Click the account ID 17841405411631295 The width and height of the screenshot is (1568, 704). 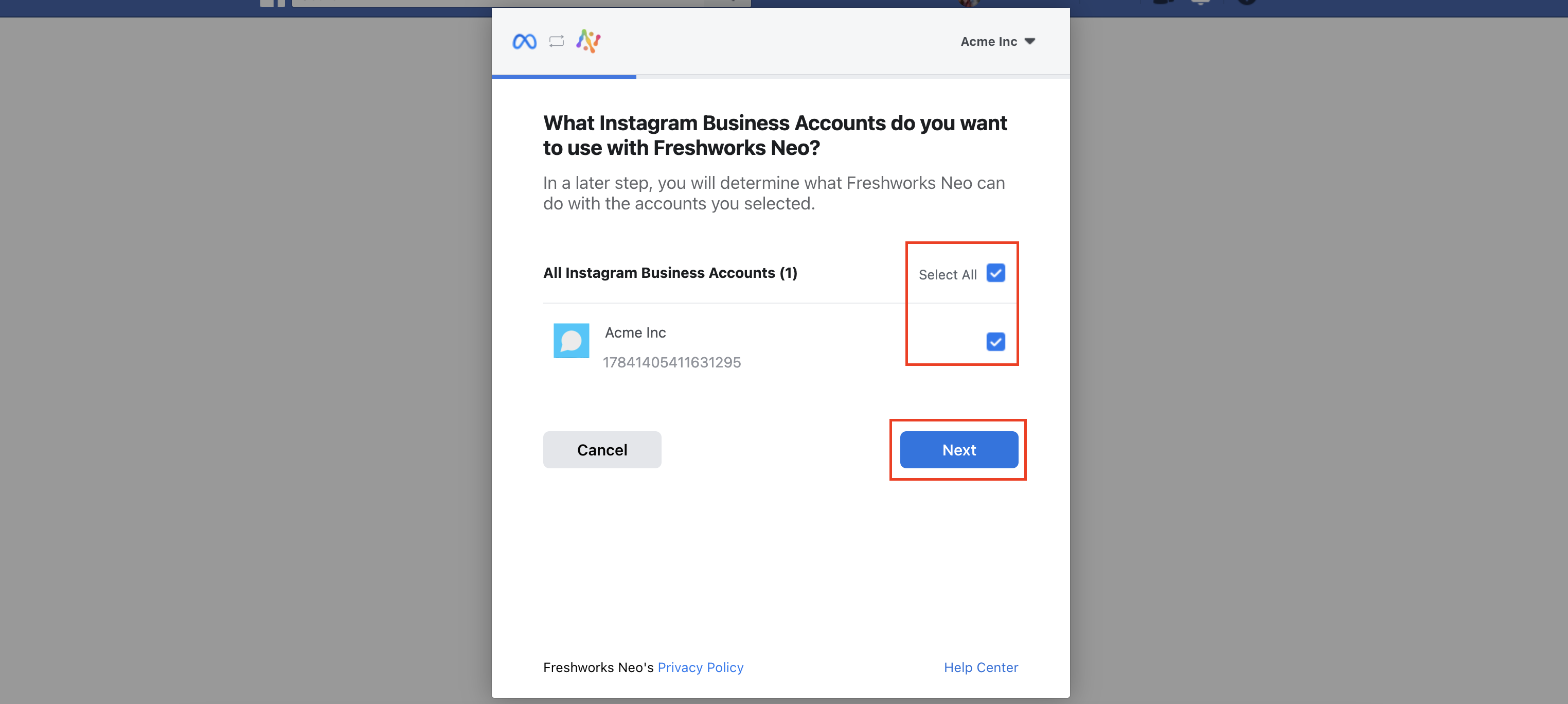point(671,362)
